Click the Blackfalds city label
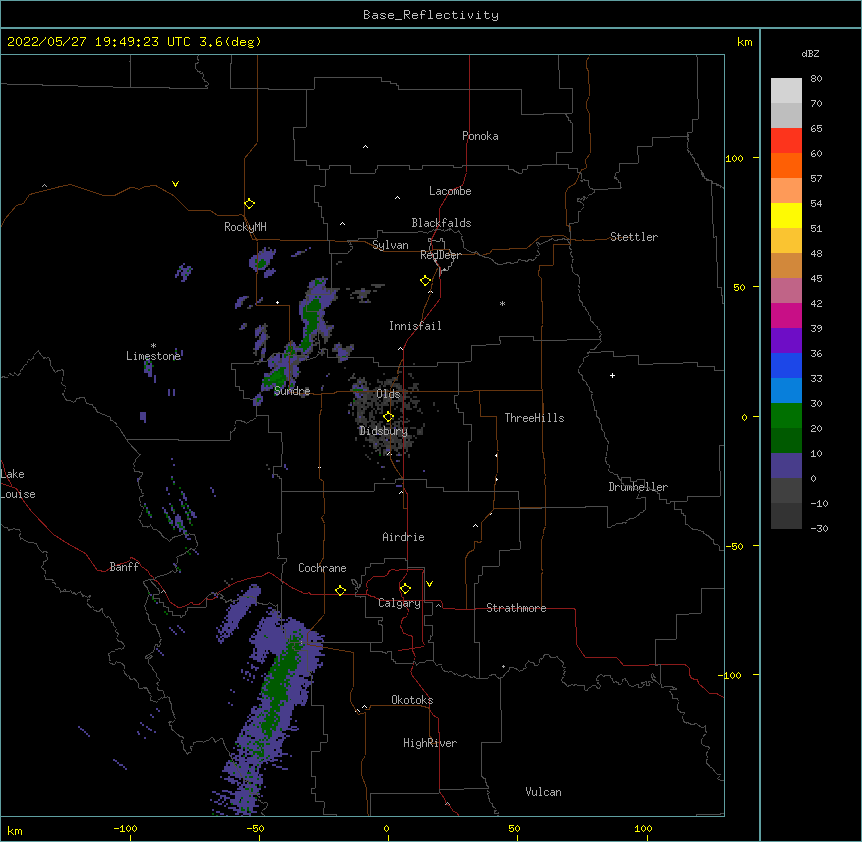The height and width of the screenshot is (842, 862). click(x=441, y=223)
